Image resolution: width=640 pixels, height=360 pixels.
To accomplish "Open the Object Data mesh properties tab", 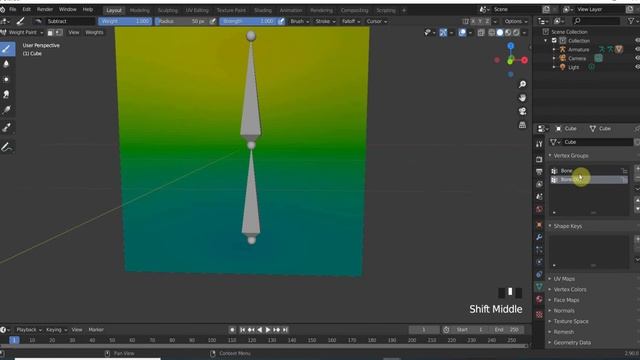I will (539, 287).
